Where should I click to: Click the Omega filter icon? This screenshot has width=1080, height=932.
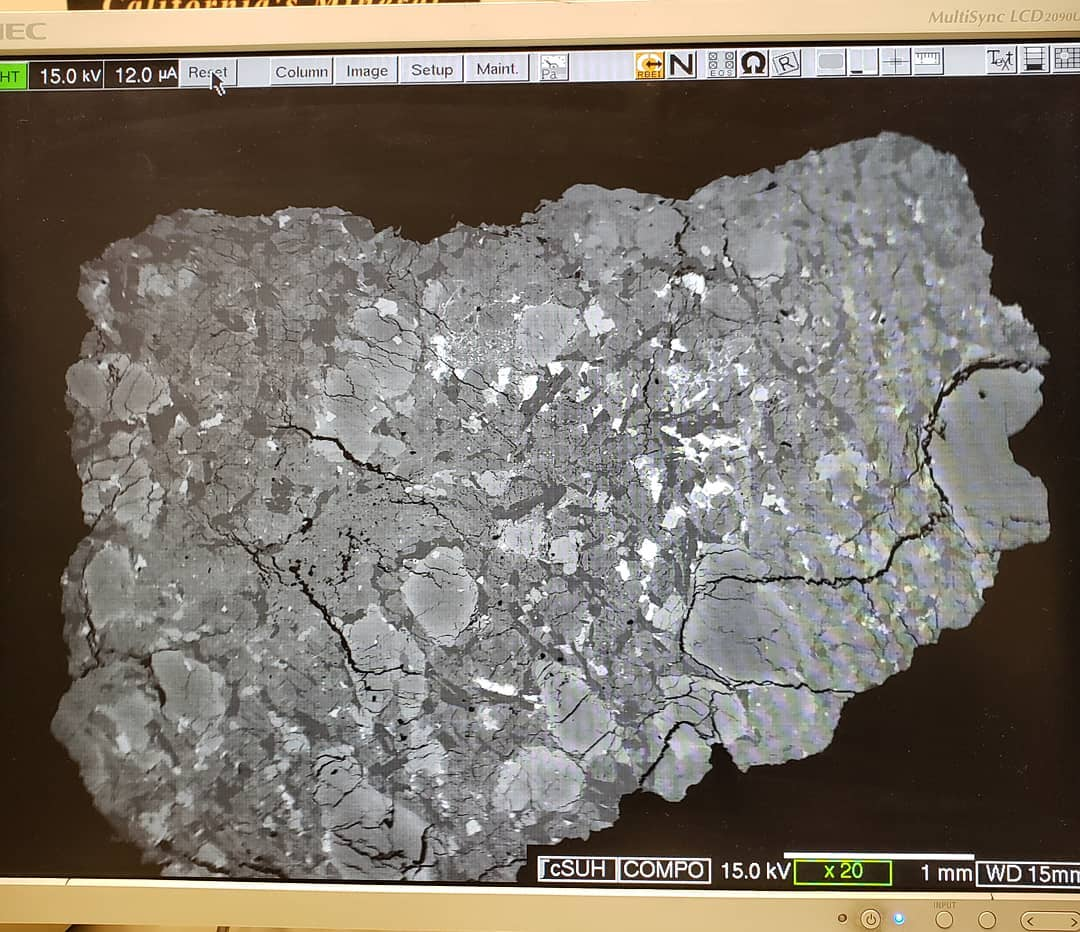click(751, 64)
